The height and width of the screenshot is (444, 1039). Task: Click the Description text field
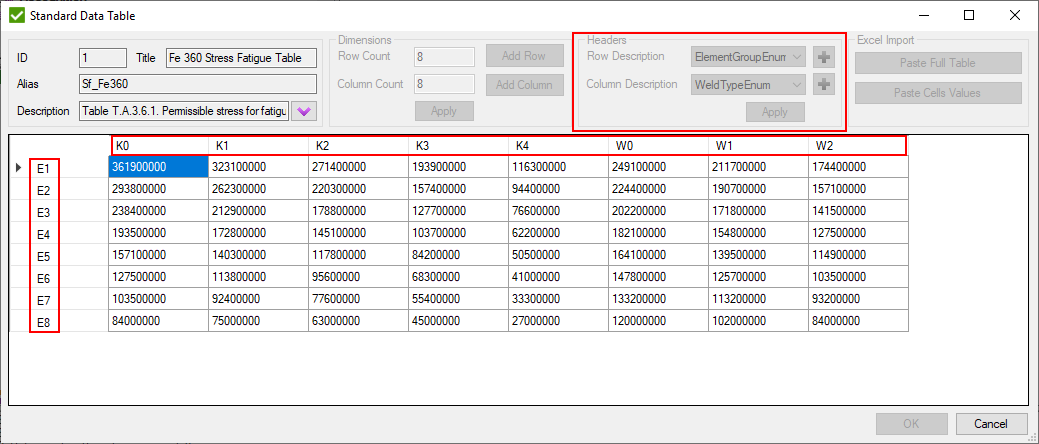pyautogui.click(x=184, y=111)
